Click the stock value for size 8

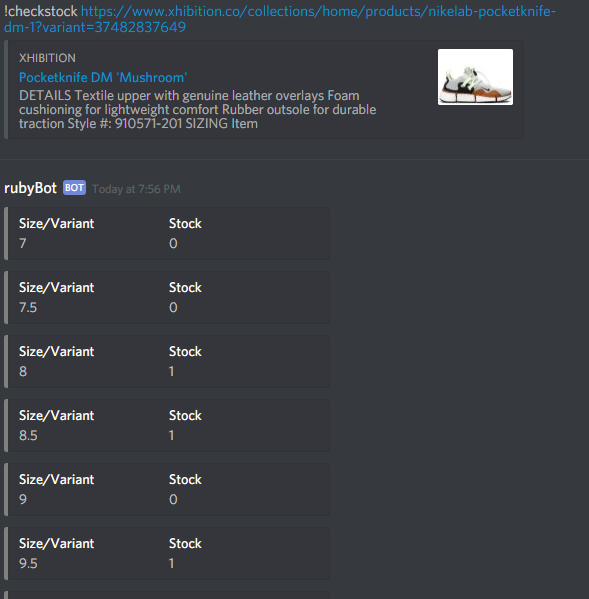(x=172, y=371)
